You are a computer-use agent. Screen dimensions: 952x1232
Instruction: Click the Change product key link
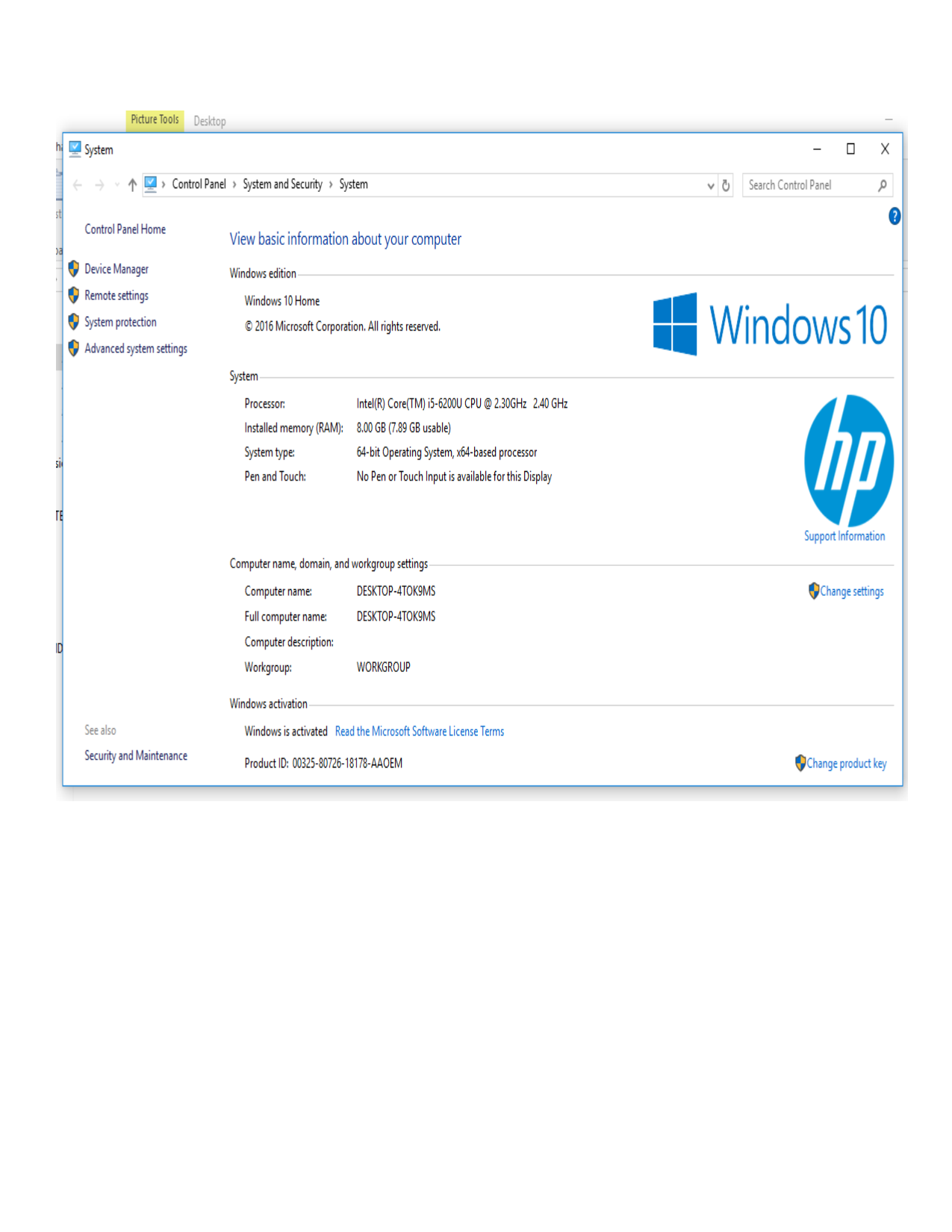pos(847,763)
